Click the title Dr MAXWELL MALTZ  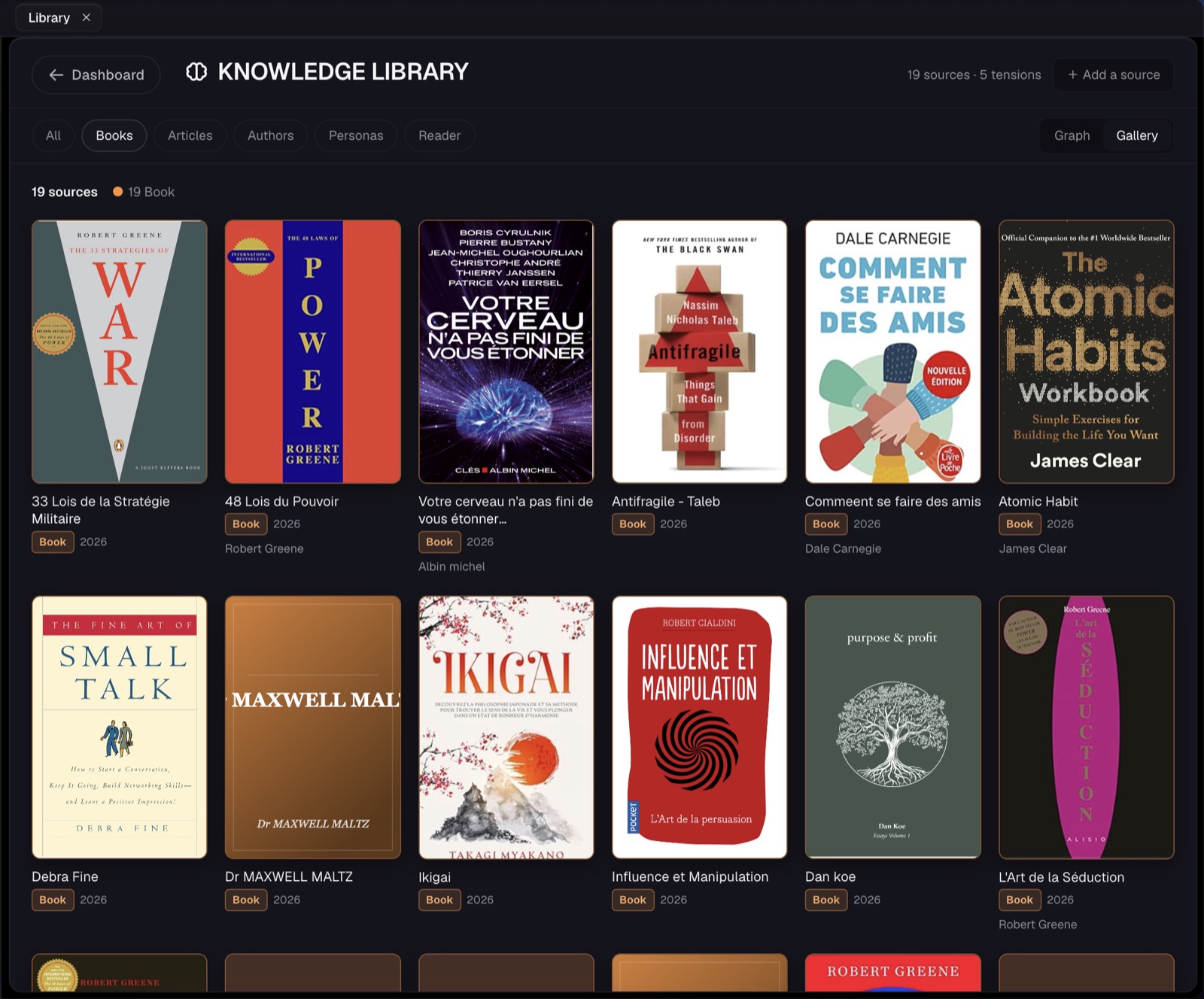coord(289,876)
